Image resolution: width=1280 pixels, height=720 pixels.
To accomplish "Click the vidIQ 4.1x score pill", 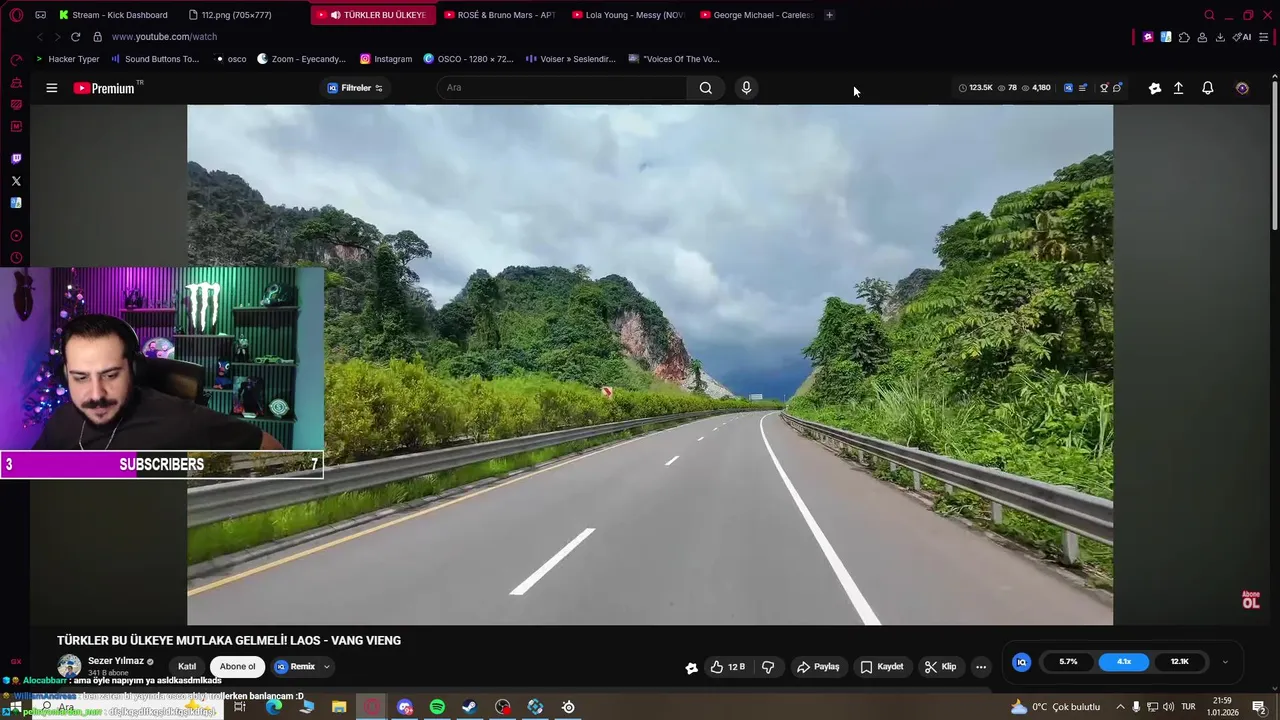I will (x=1124, y=662).
